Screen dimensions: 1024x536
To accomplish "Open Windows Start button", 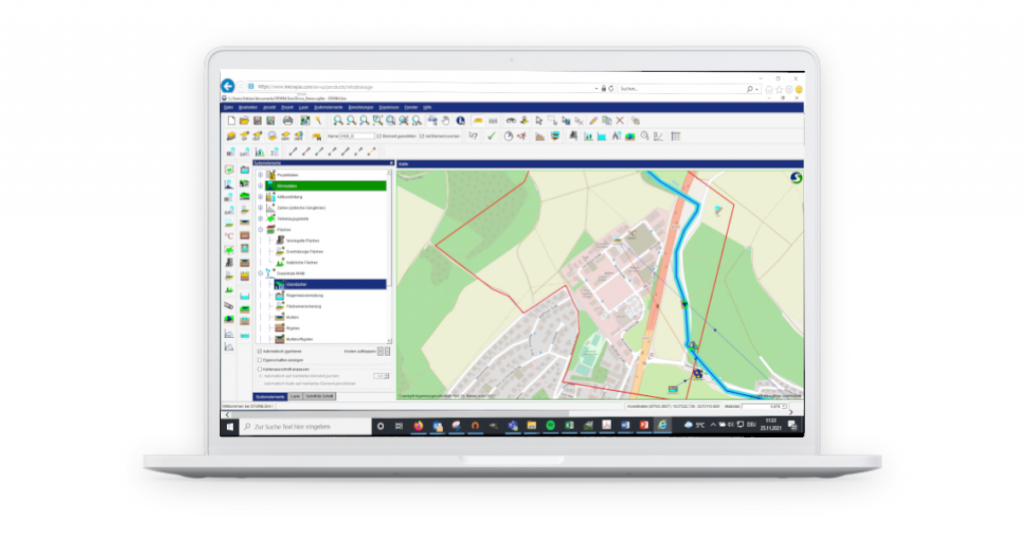I will point(230,426).
